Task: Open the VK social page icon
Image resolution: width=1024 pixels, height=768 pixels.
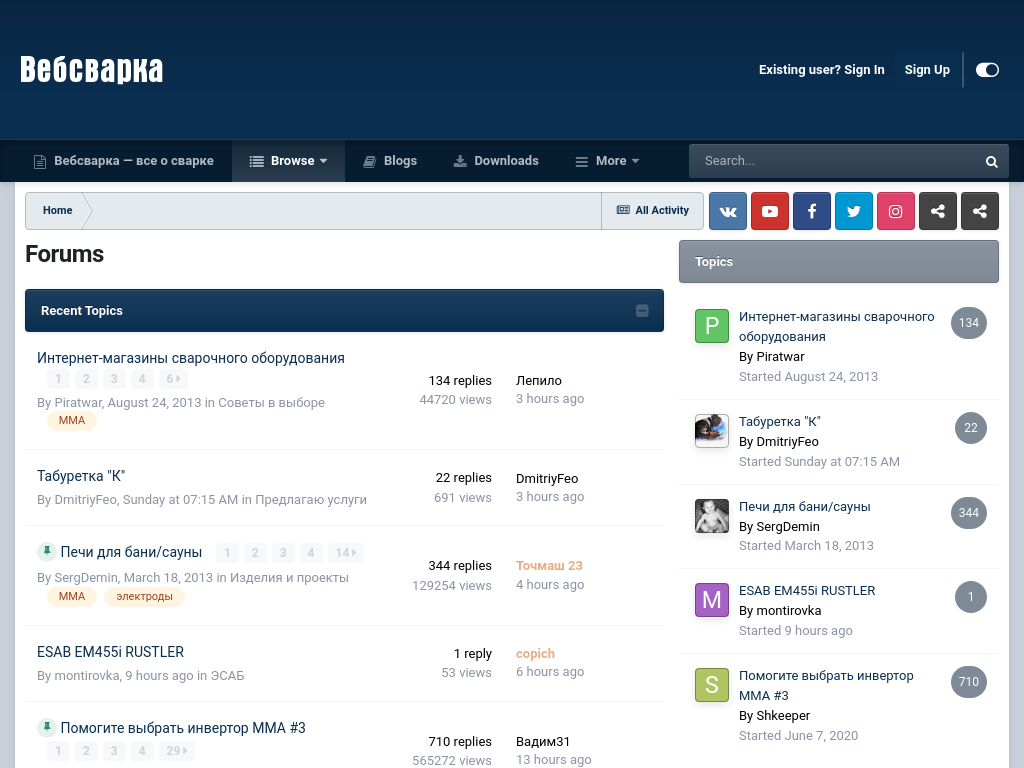Action: [728, 211]
